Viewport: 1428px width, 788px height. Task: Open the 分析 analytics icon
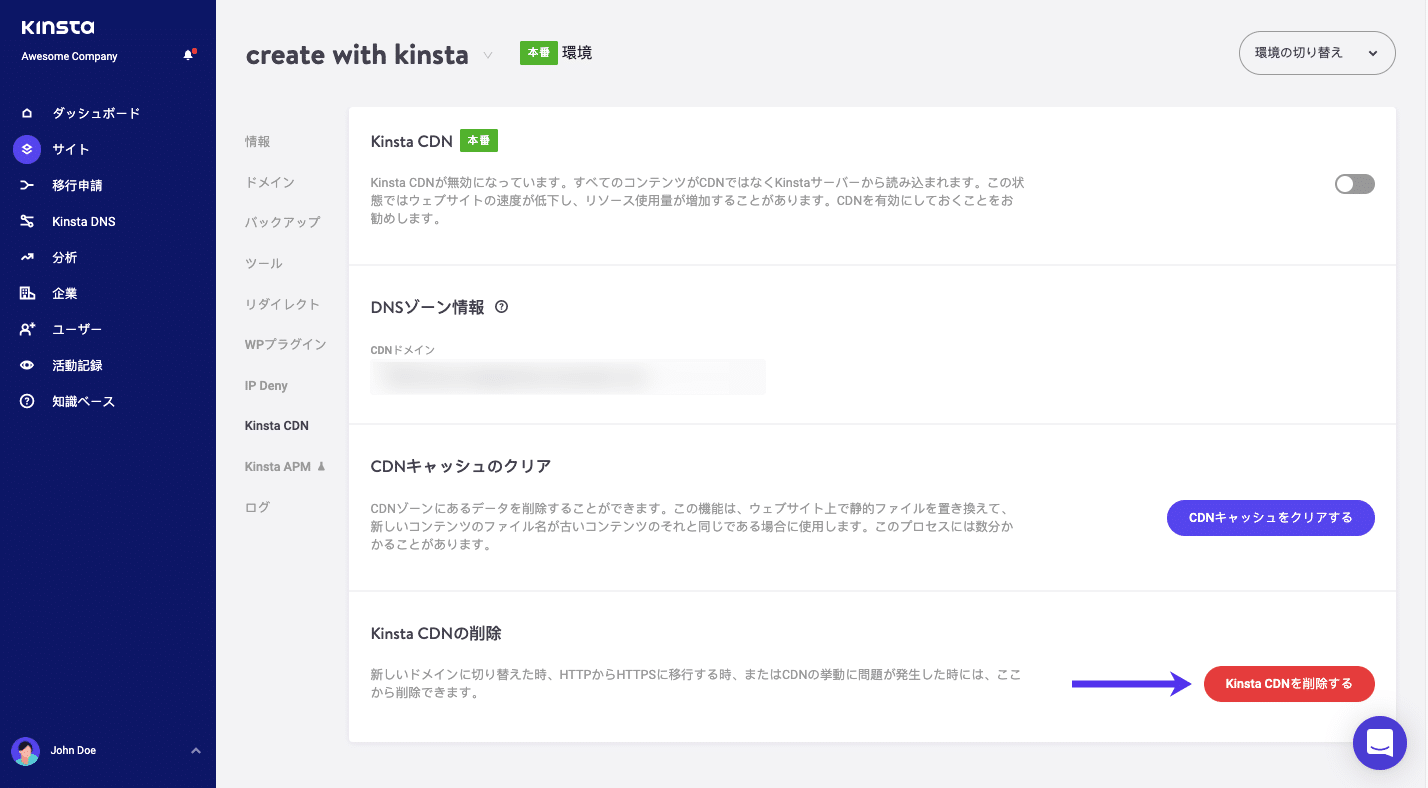coord(27,257)
